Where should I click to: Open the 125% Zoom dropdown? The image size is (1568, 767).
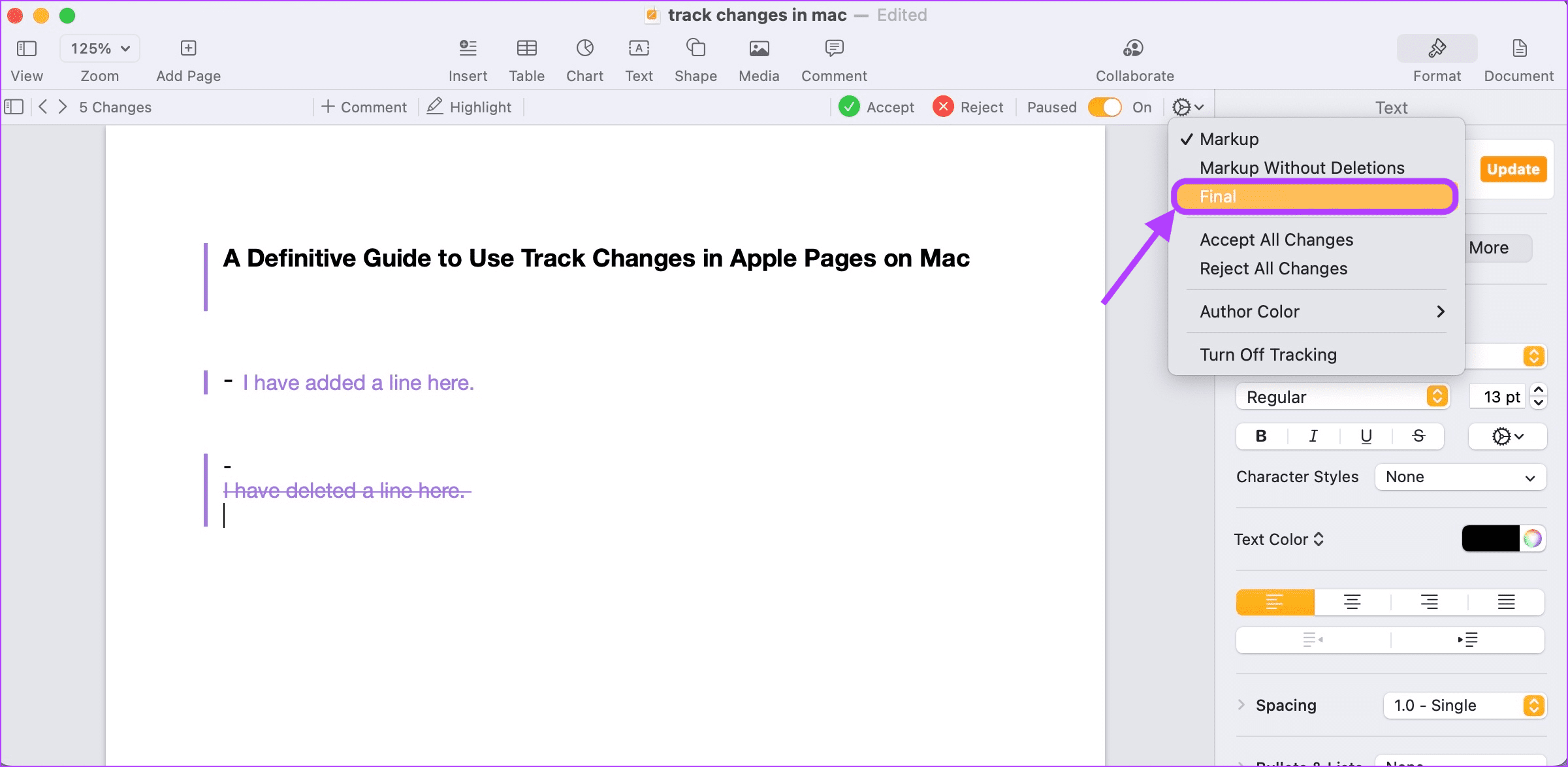point(100,48)
